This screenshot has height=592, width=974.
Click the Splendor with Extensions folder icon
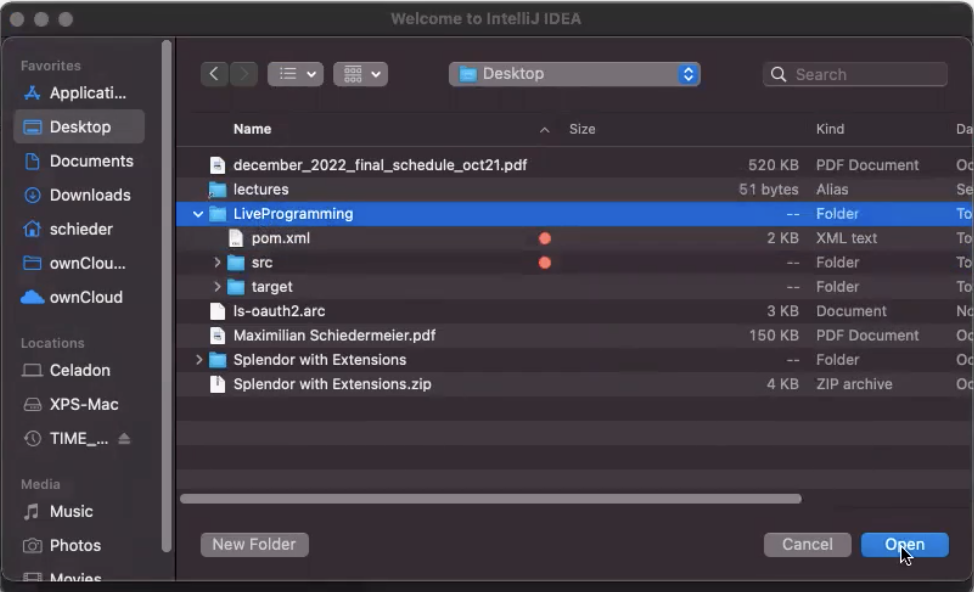click(x=217, y=360)
